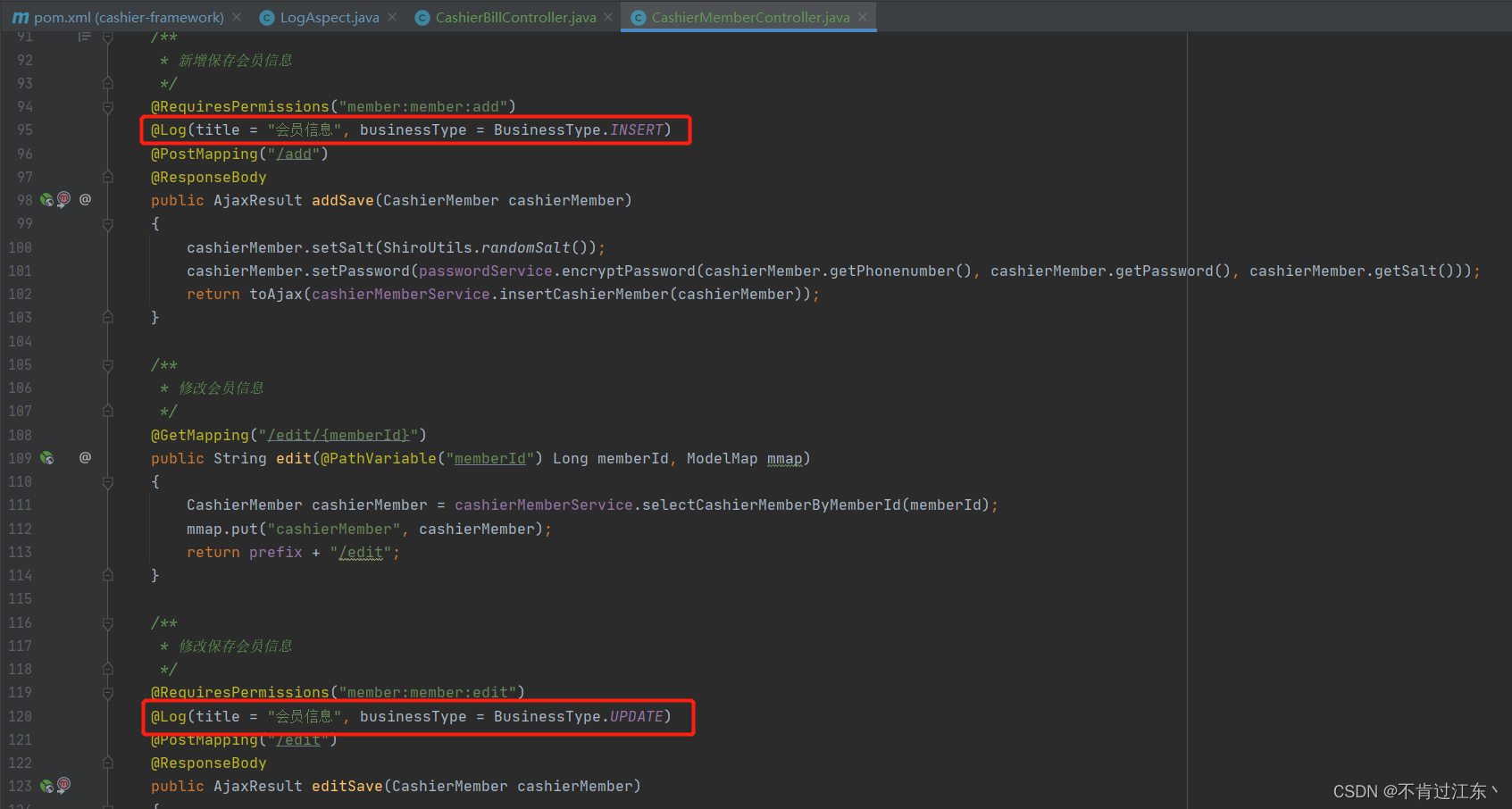Screen dimensions: 1512x809
Task: Click the request mapping gutter icon on line 123
Action: tap(63, 785)
